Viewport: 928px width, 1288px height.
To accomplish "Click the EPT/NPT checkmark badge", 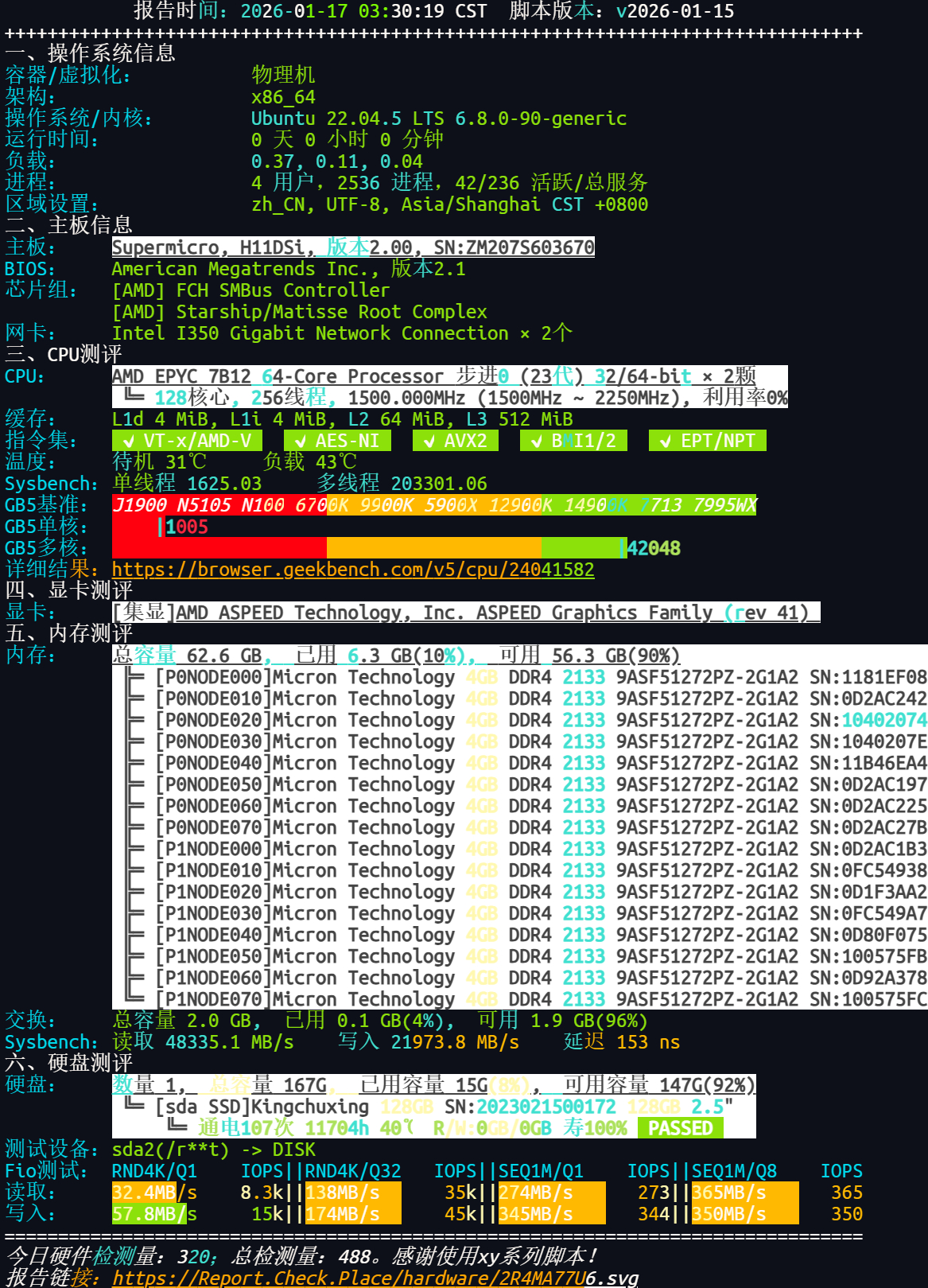I will 708,441.
